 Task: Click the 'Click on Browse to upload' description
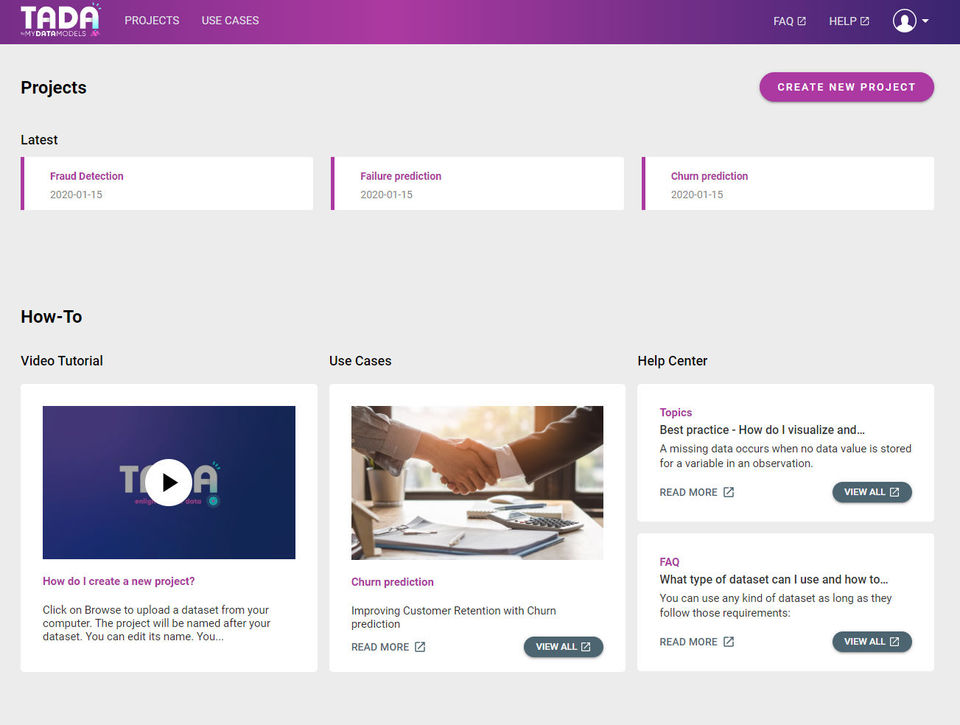point(156,623)
